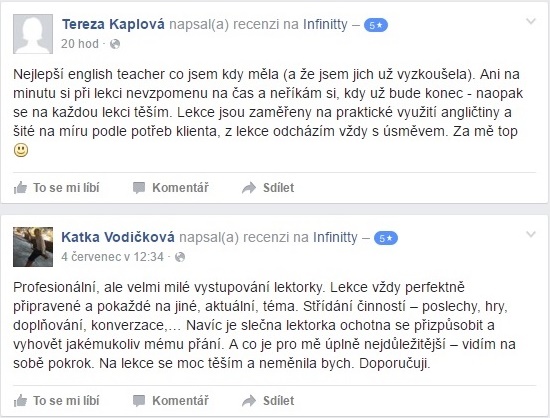Click share arrow icon on Tereza's review
This screenshot has width=550, height=418.
[249, 188]
